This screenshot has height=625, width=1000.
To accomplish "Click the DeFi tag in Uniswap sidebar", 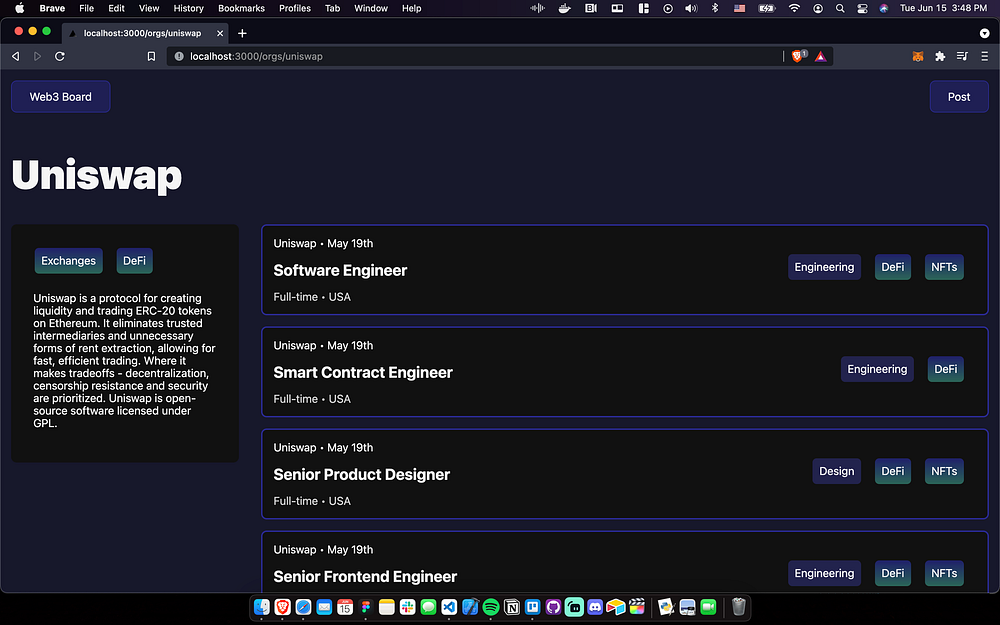I will click(x=134, y=261).
